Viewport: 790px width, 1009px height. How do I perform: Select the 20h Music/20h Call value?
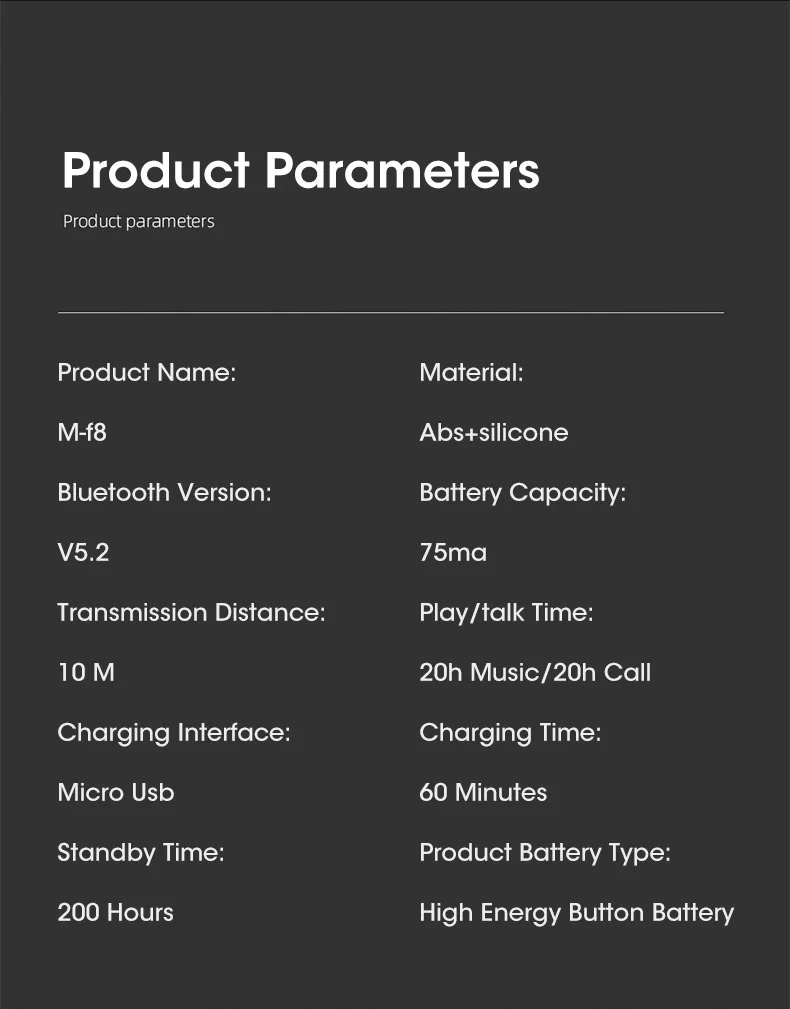coord(535,672)
